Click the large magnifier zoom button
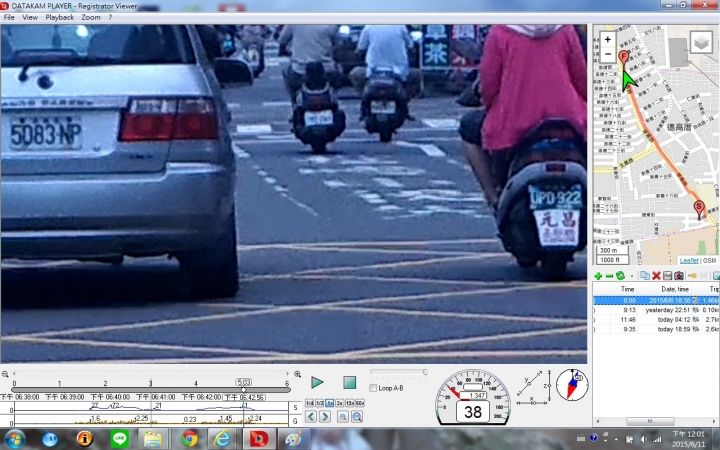 point(357,416)
